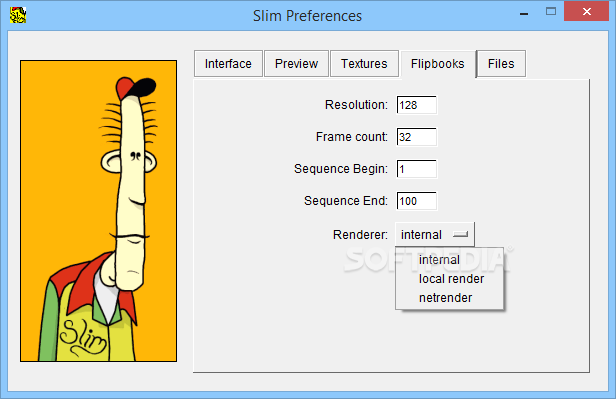This screenshot has width=616, height=399.
Task: Close the Slim Preferences window
Action: click(x=586, y=12)
